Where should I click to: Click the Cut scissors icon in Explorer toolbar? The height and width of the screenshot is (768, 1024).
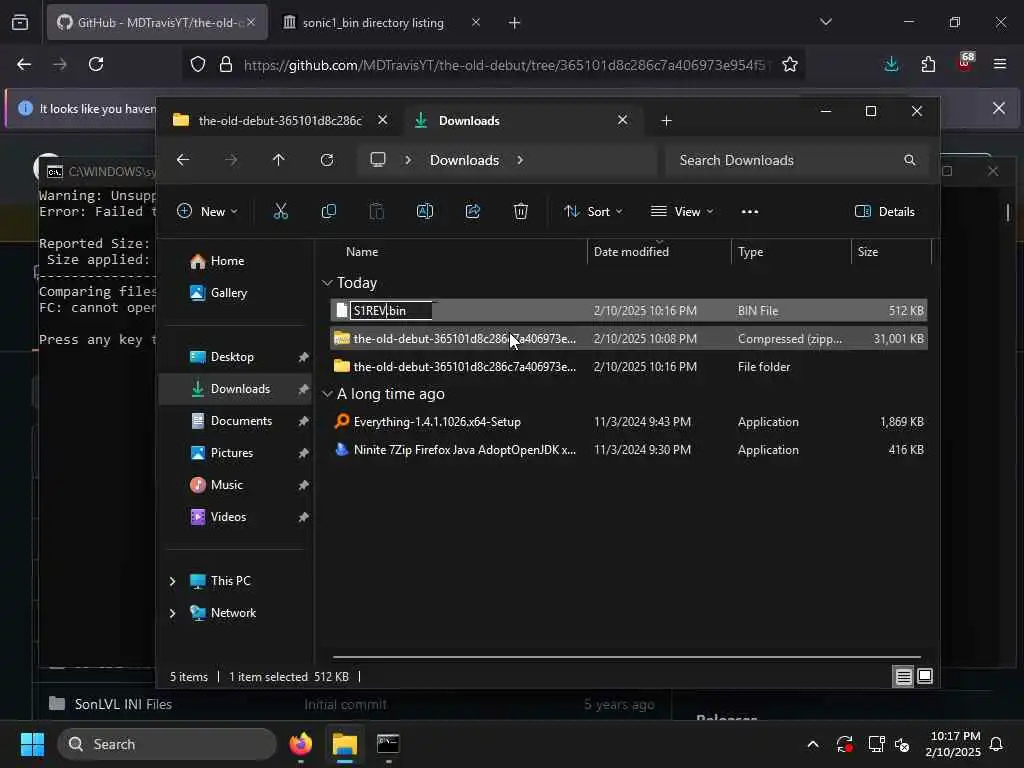click(x=280, y=211)
